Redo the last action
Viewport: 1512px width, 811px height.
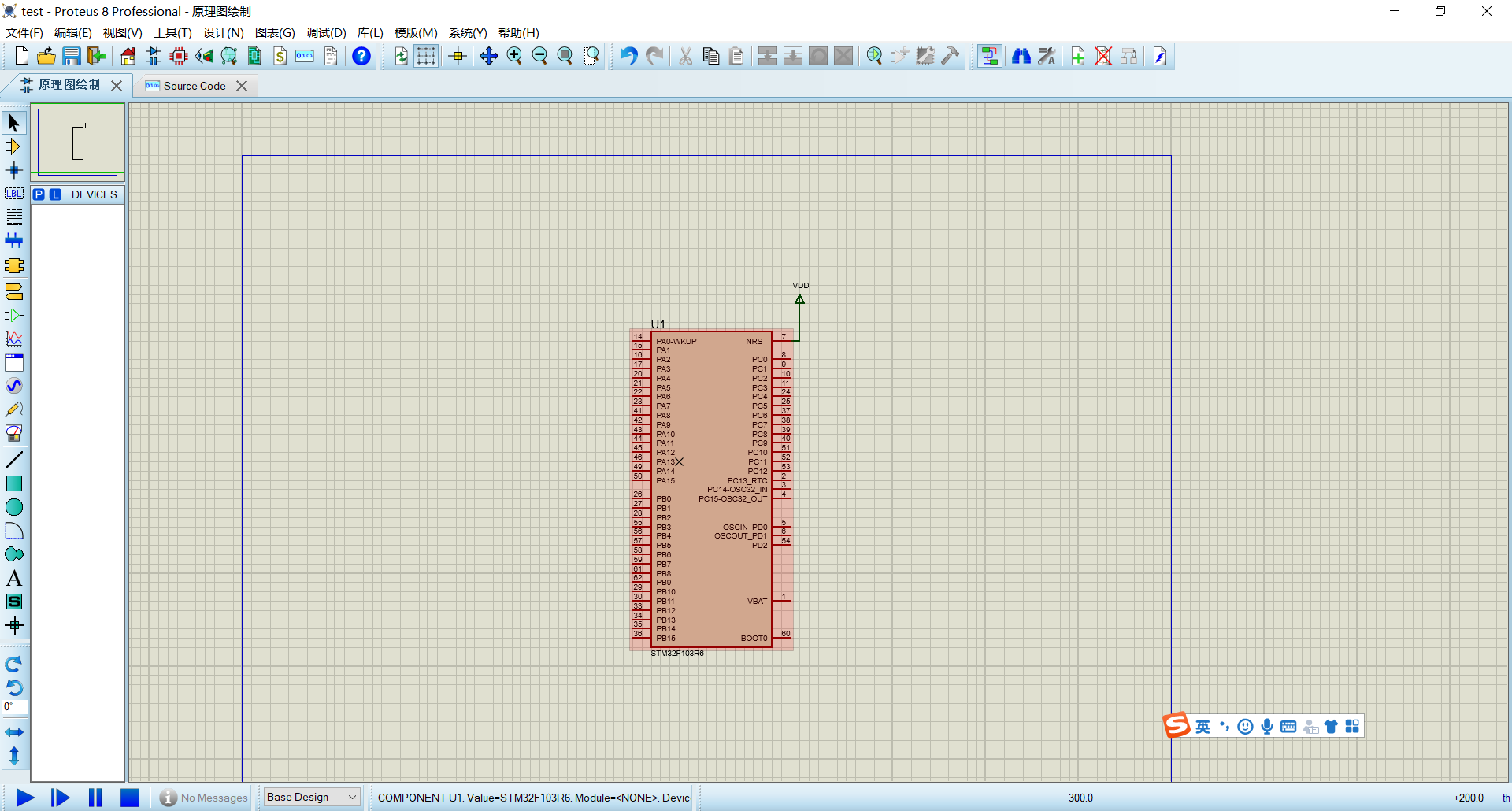point(654,56)
